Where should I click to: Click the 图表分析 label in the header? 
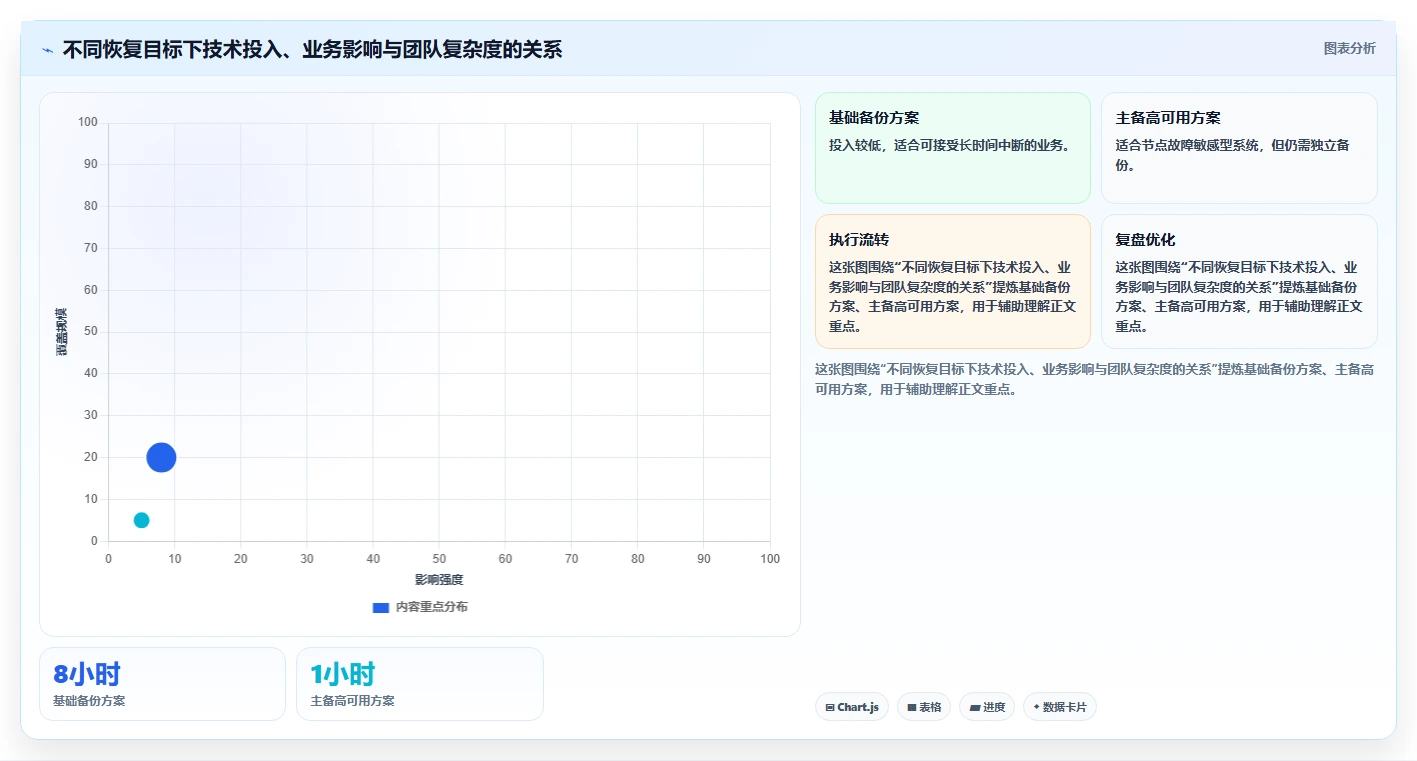(x=1349, y=48)
